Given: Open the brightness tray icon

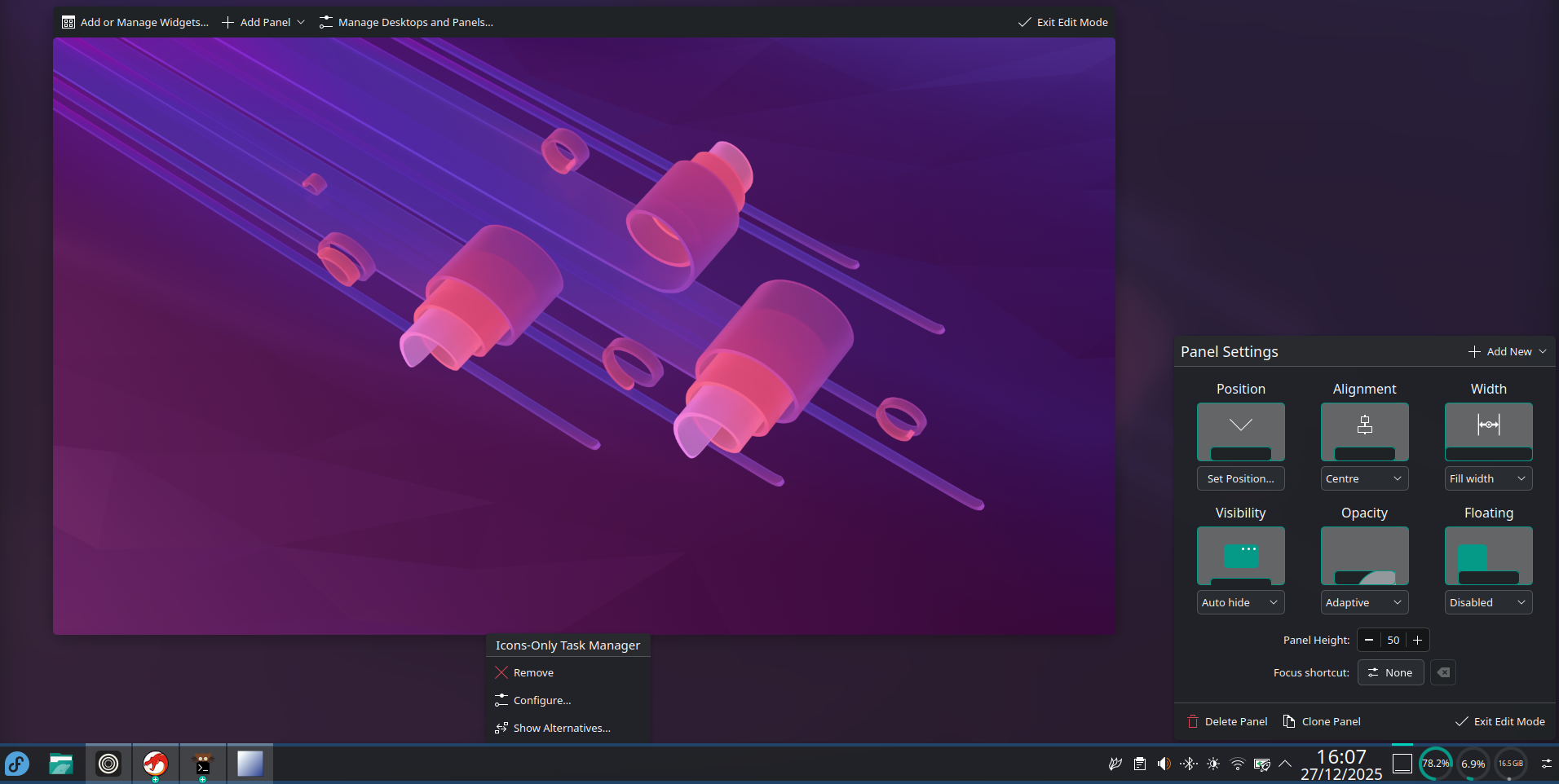Looking at the screenshot, I should point(1213,764).
